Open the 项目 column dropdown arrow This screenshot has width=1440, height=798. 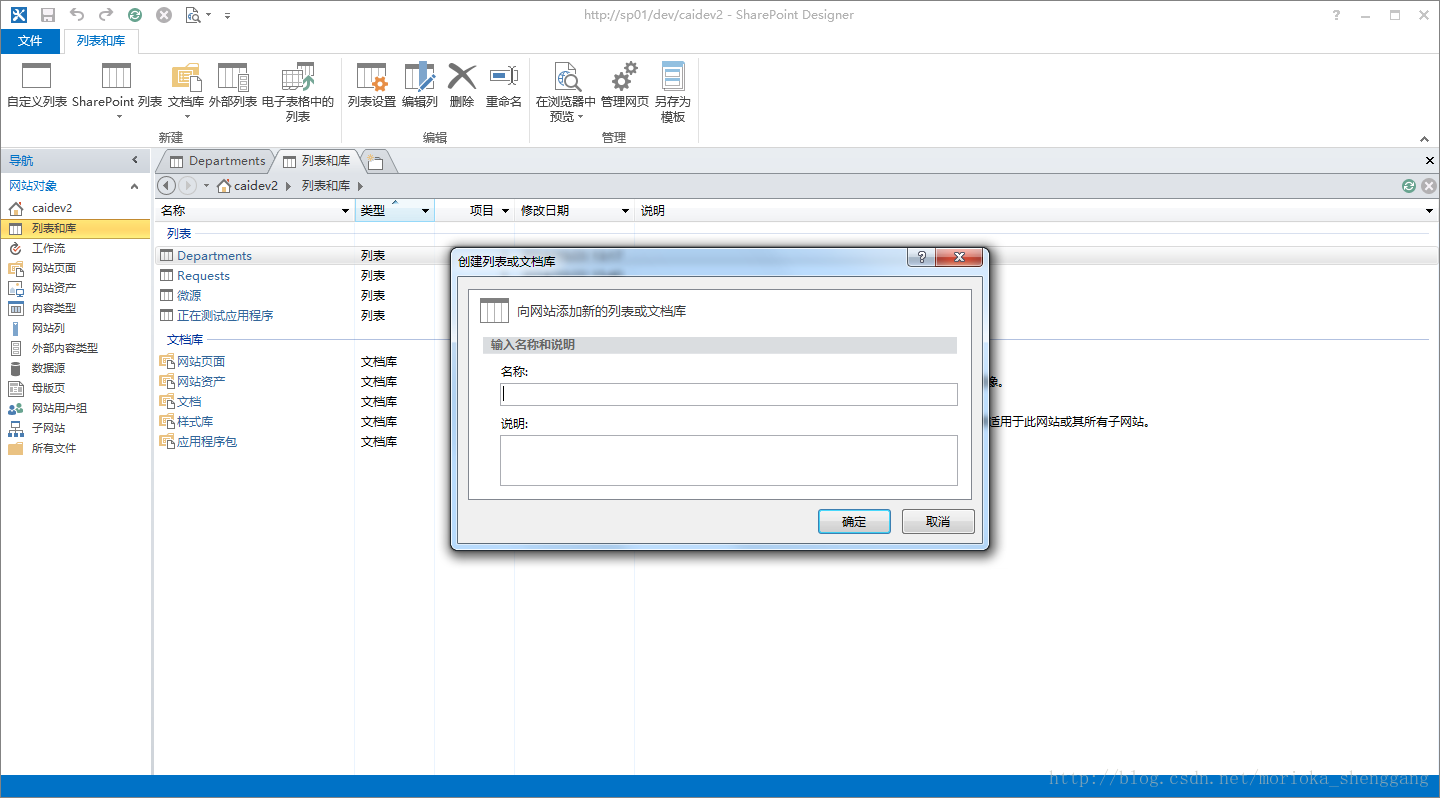click(506, 211)
